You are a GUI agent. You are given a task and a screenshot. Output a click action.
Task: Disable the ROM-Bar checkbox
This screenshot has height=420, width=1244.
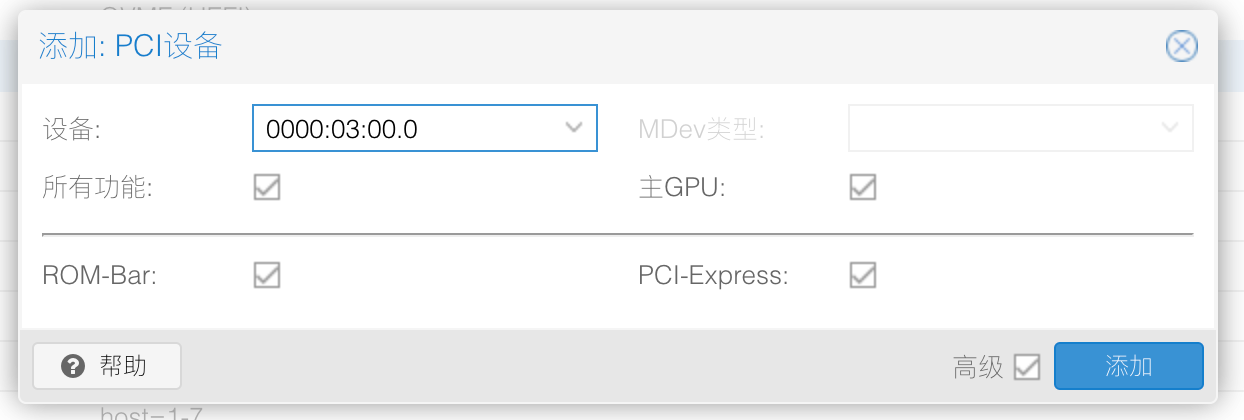pos(267,275)
